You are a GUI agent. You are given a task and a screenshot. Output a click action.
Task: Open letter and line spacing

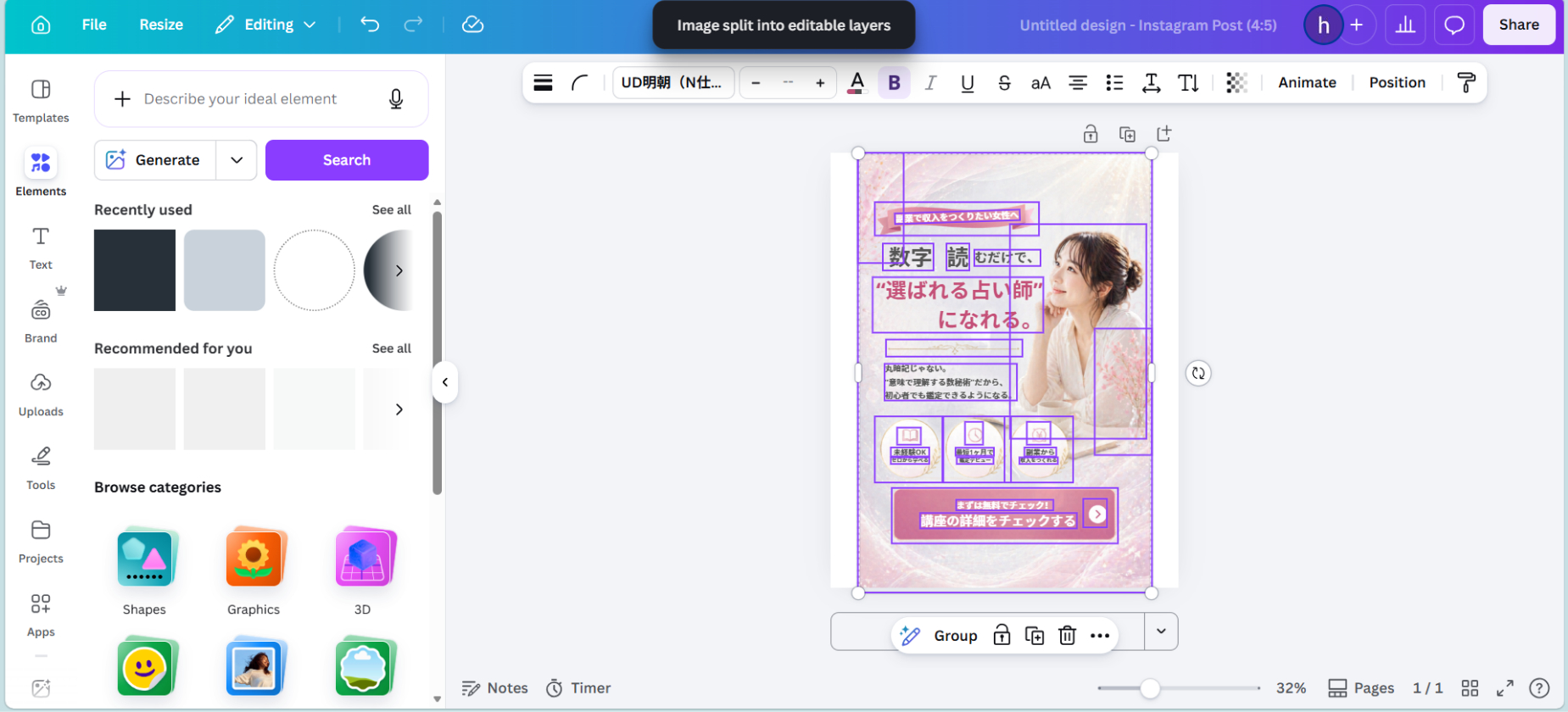(1151, 82)
